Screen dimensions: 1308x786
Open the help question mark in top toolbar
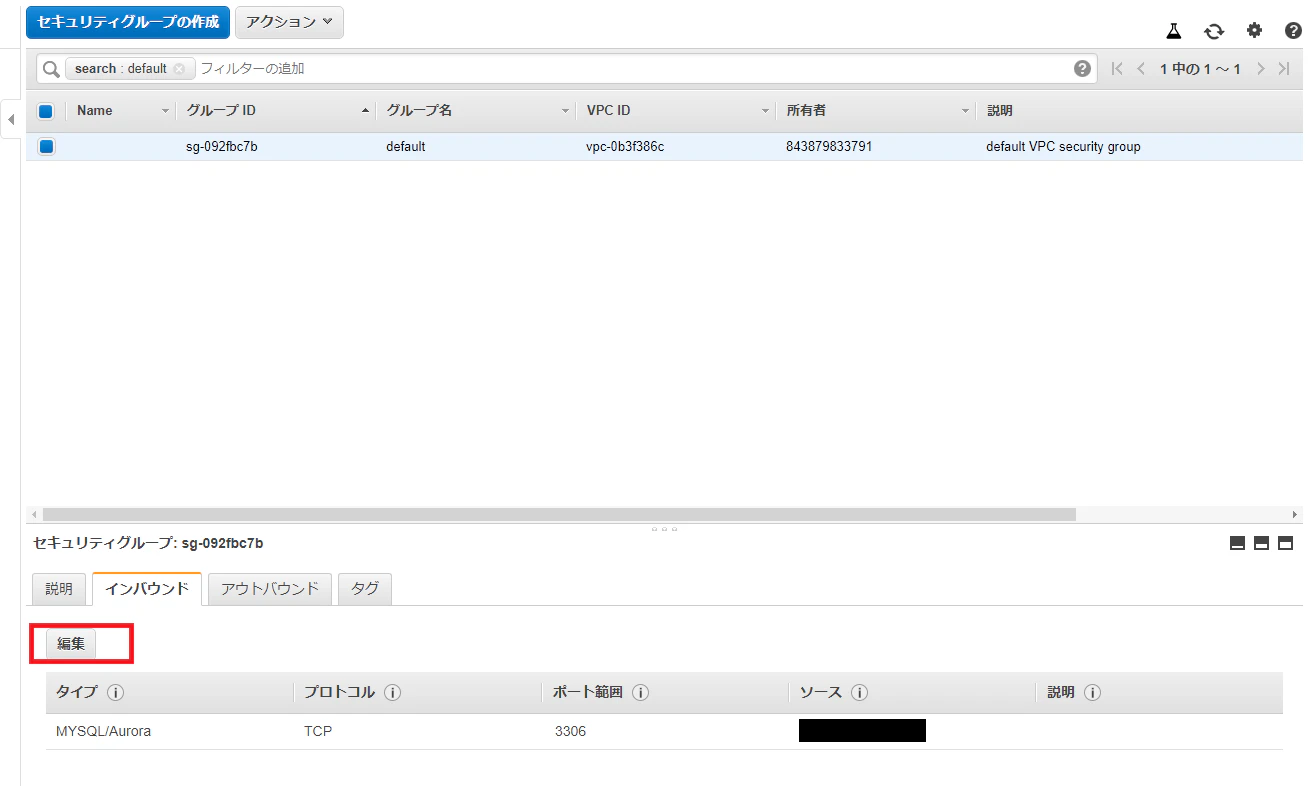click(1293, 31)
